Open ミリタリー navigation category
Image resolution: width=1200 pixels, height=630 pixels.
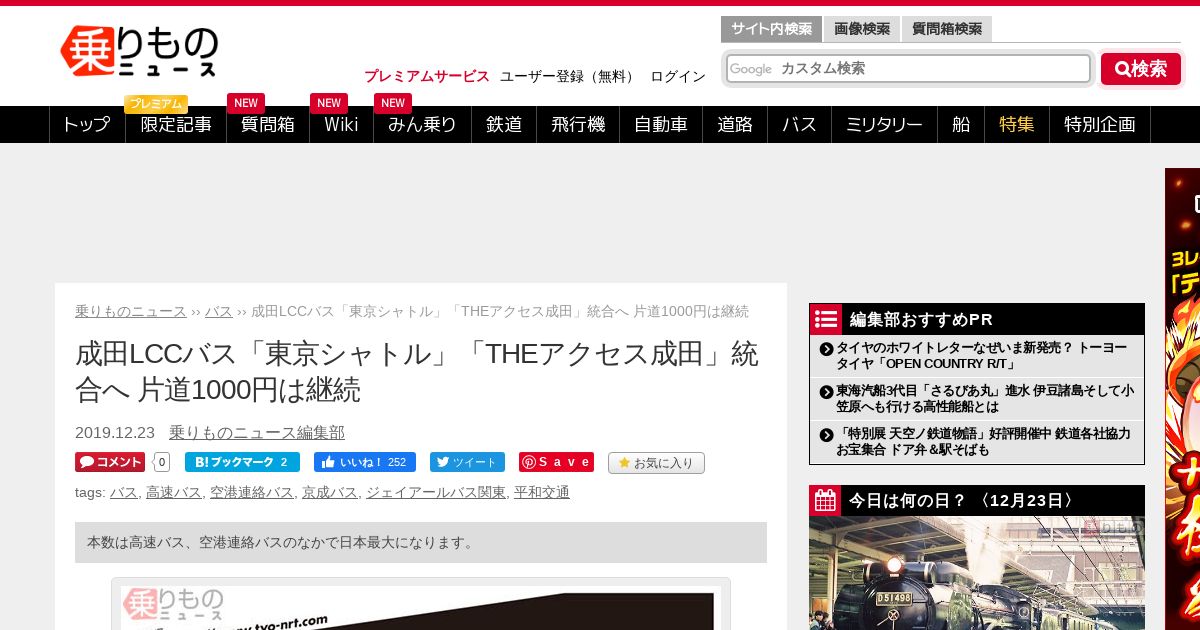[x=884, y=124]
